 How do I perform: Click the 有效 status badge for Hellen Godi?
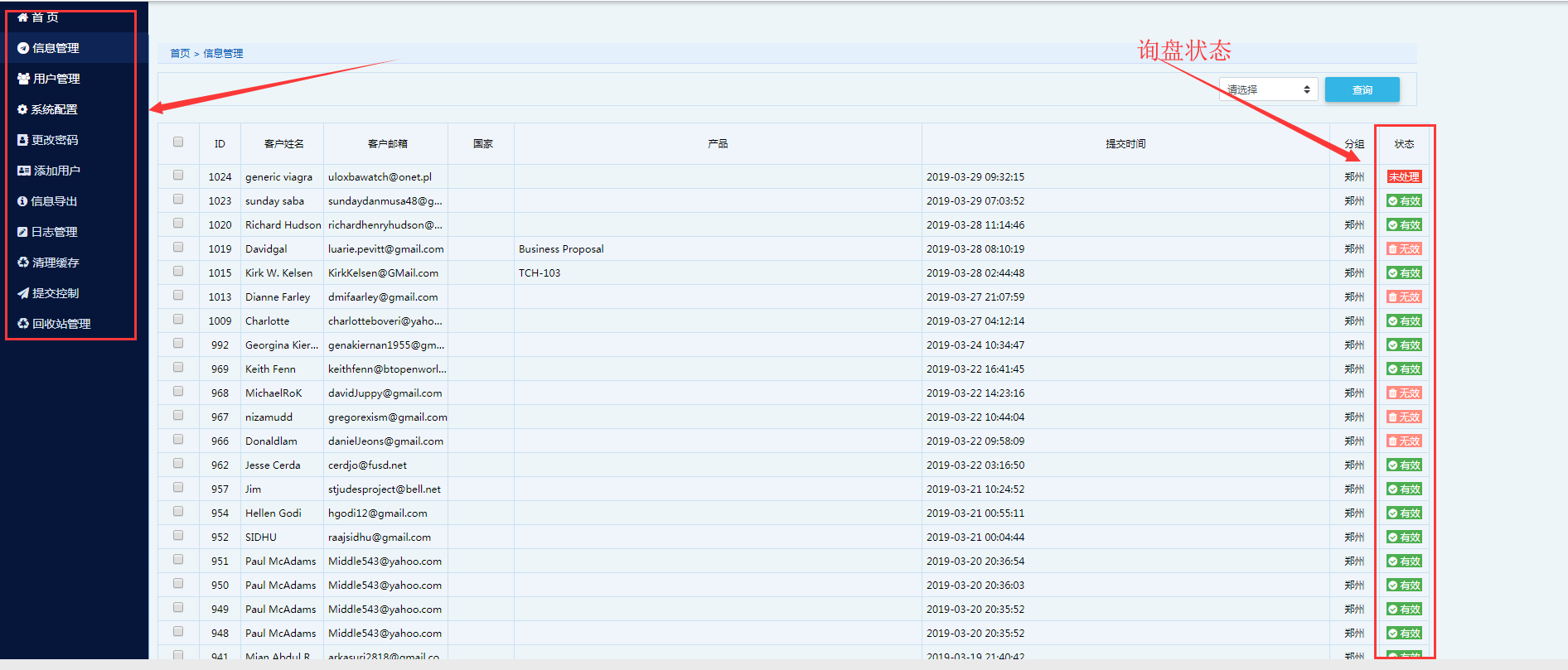point(1405,513)
